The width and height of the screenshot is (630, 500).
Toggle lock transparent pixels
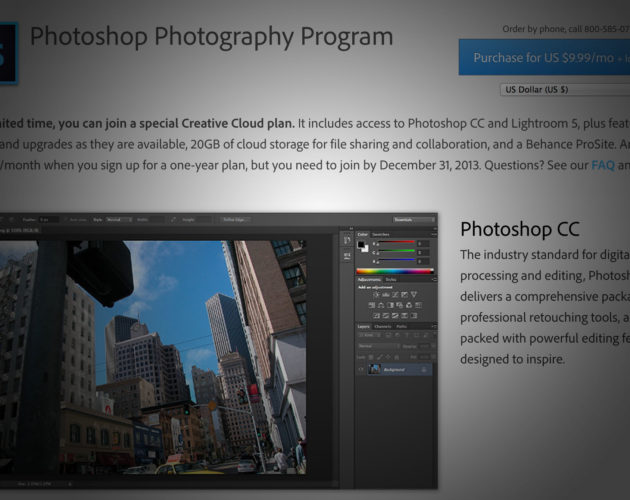[371, 357]
